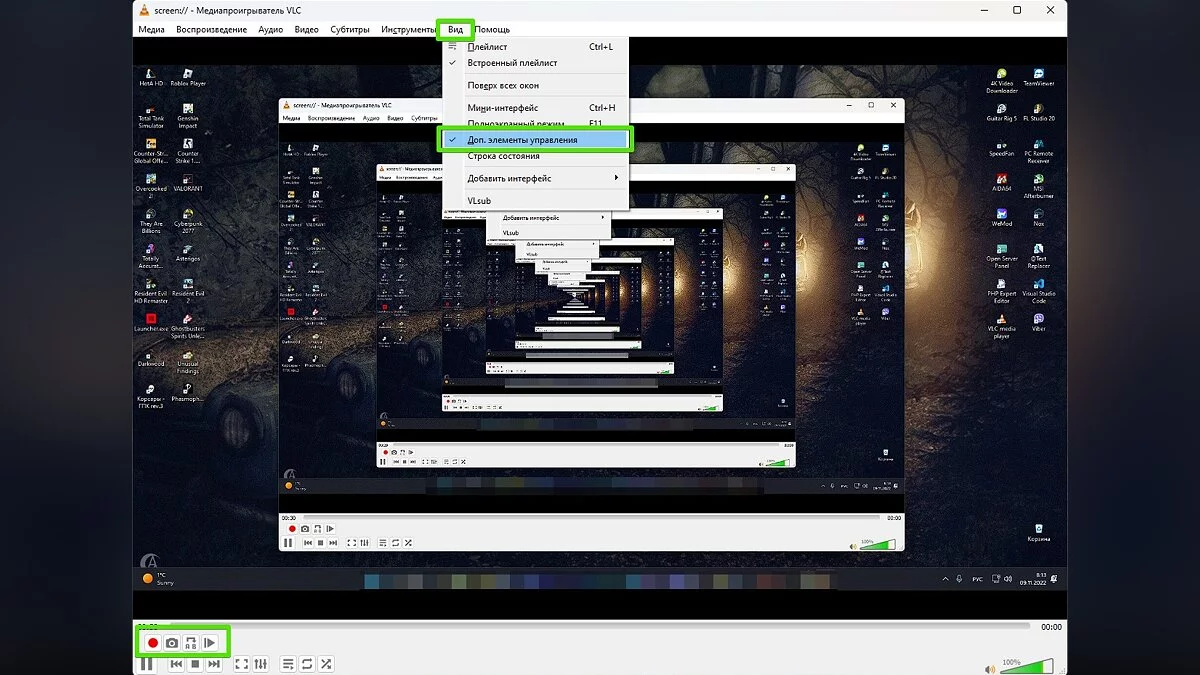Click the VLC cone icon in title bar

click(x=143, y=9)
